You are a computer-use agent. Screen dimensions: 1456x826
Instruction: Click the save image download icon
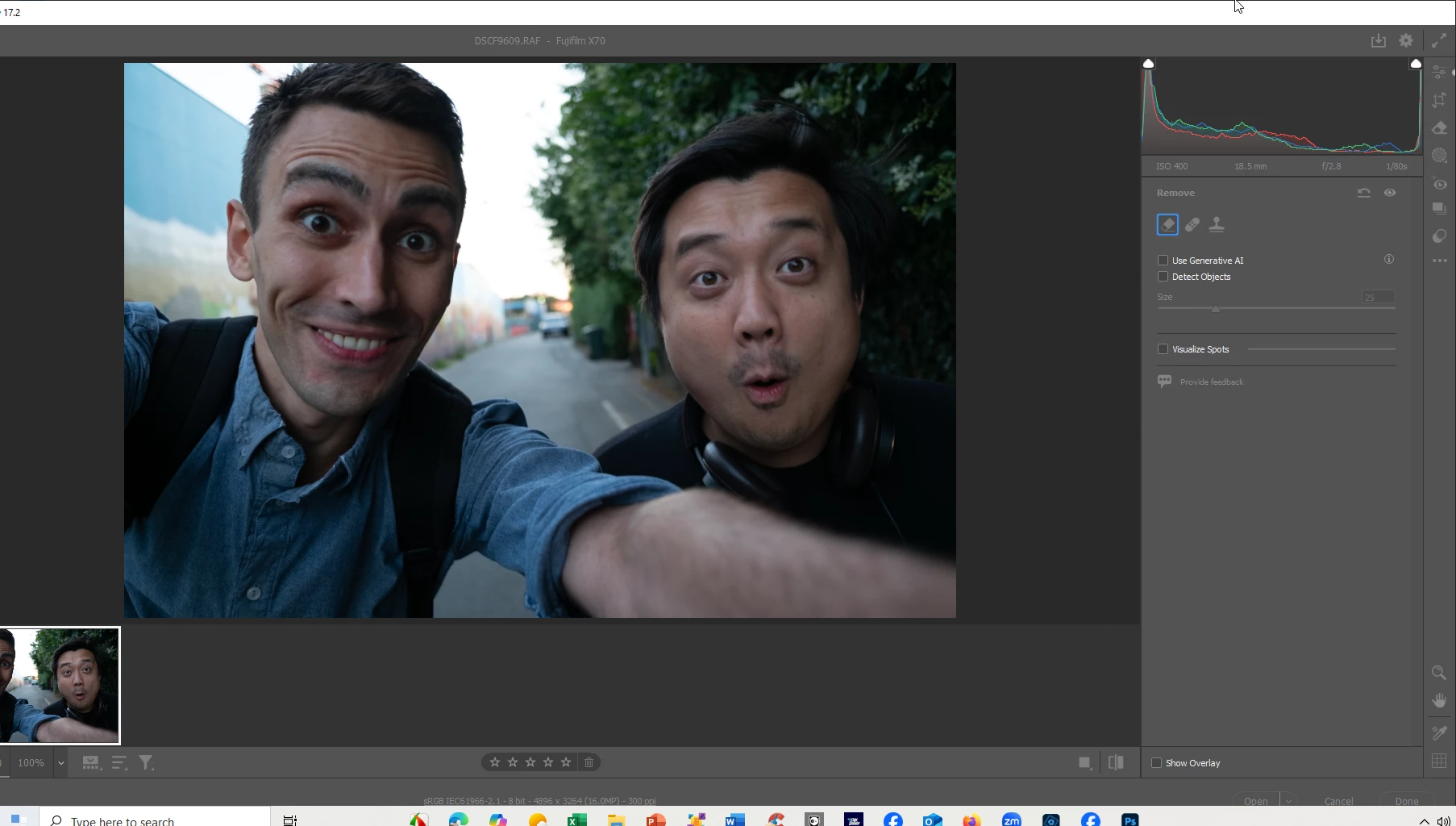[1379, 40]
